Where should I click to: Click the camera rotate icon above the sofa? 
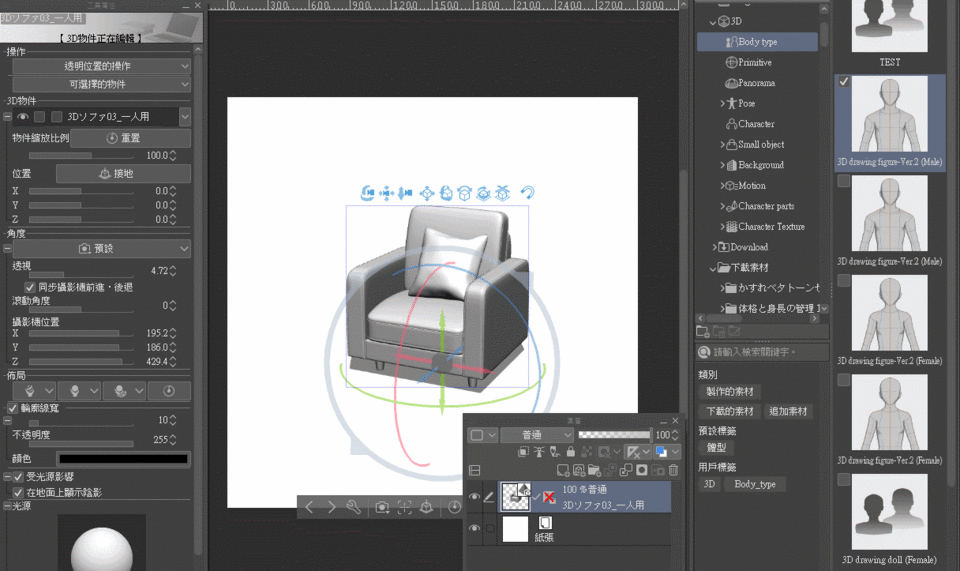367,193
